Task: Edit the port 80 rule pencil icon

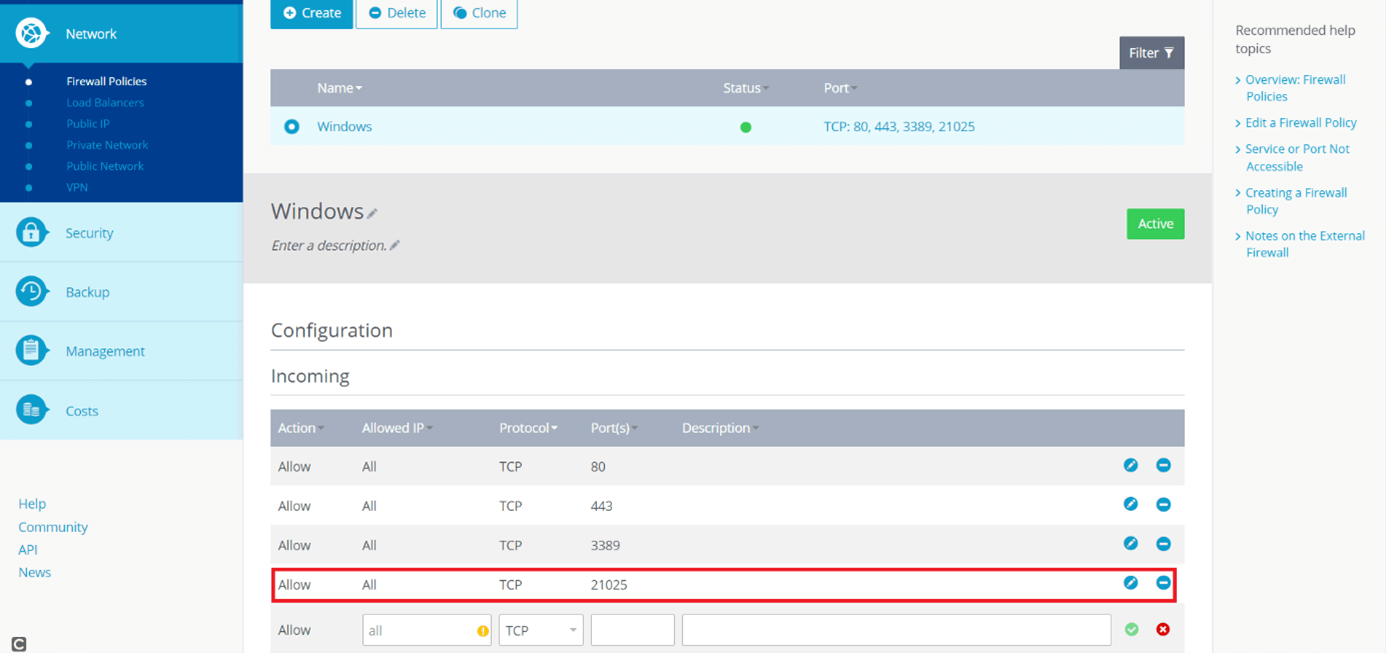Action: (x=1131, y=465)
